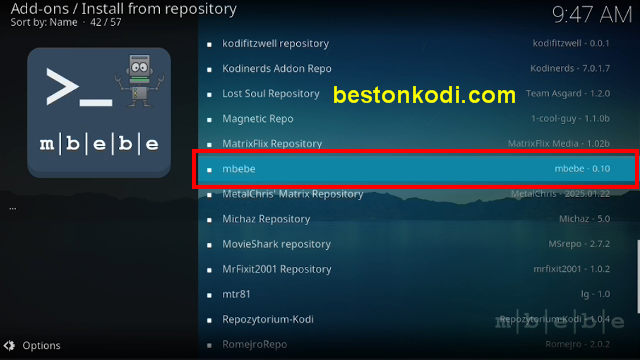Viewport: 640px width, 360px height.
Task: Select Michaz Repository
Action: tap(416, 219)
